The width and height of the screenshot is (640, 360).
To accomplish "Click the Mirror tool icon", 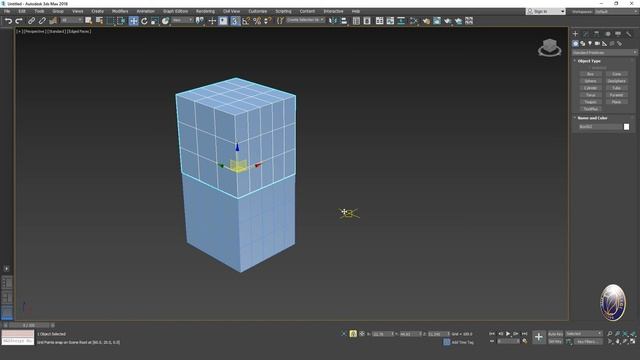I will (x=333, y=21).
